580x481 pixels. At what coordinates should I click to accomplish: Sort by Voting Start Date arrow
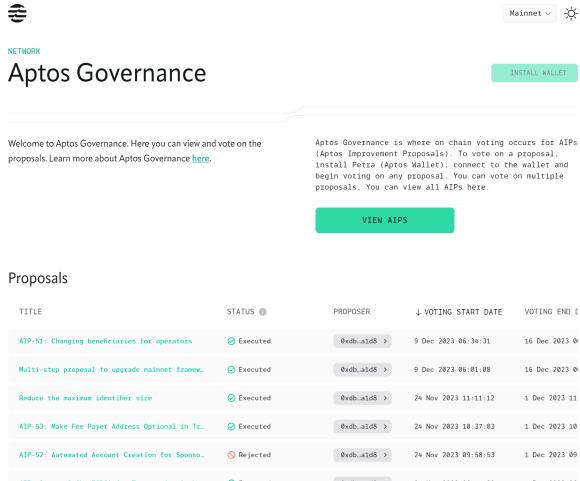(x=418, y=312)
